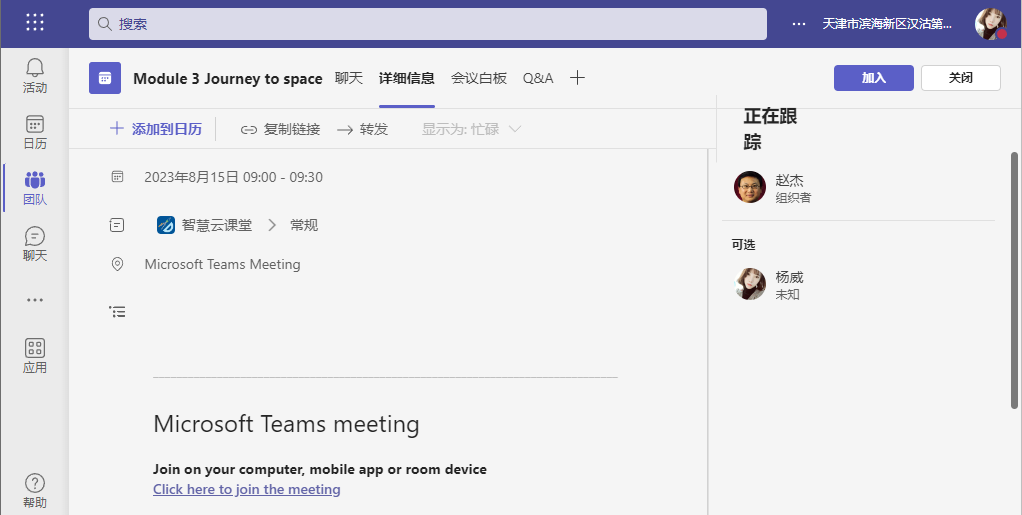Click the meeting title Module 3 Journey to space
This screenshot has width=1022, height=515.
tap(227, 78)
